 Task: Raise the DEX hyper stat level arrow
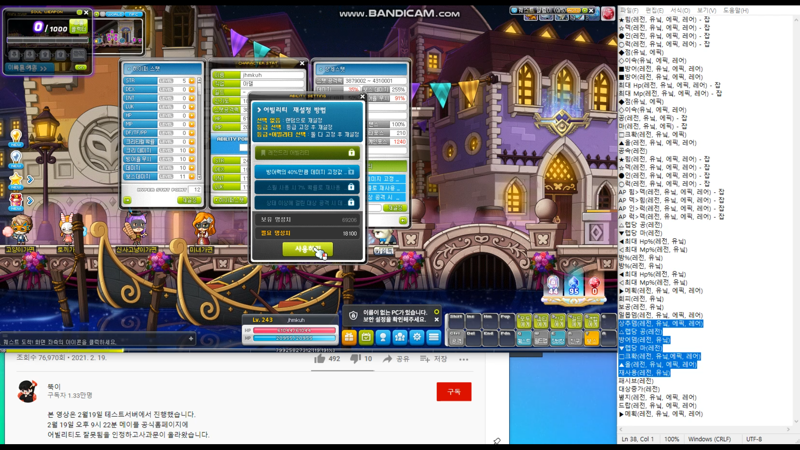click(x=192, y=89)
